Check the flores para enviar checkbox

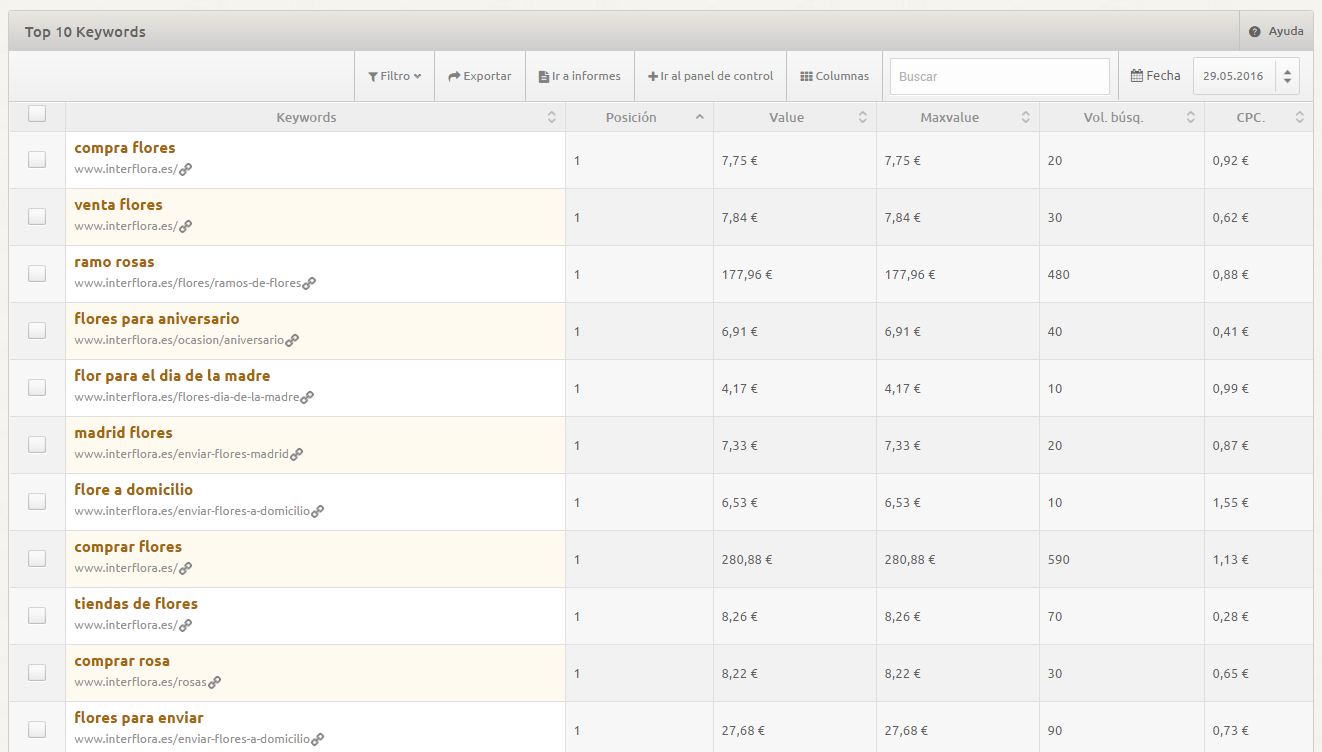37,729
